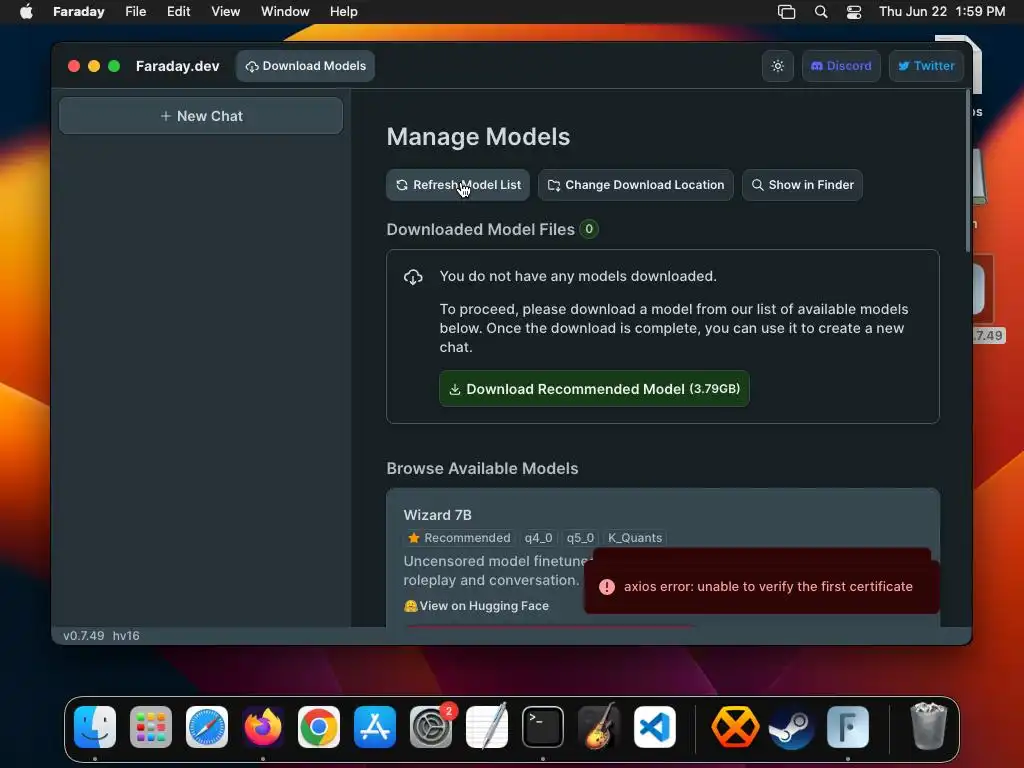The image size is (1024, 768).
Task: Click the q4_0 tag on Wizard 7B
Action: [x=538, y=537]
